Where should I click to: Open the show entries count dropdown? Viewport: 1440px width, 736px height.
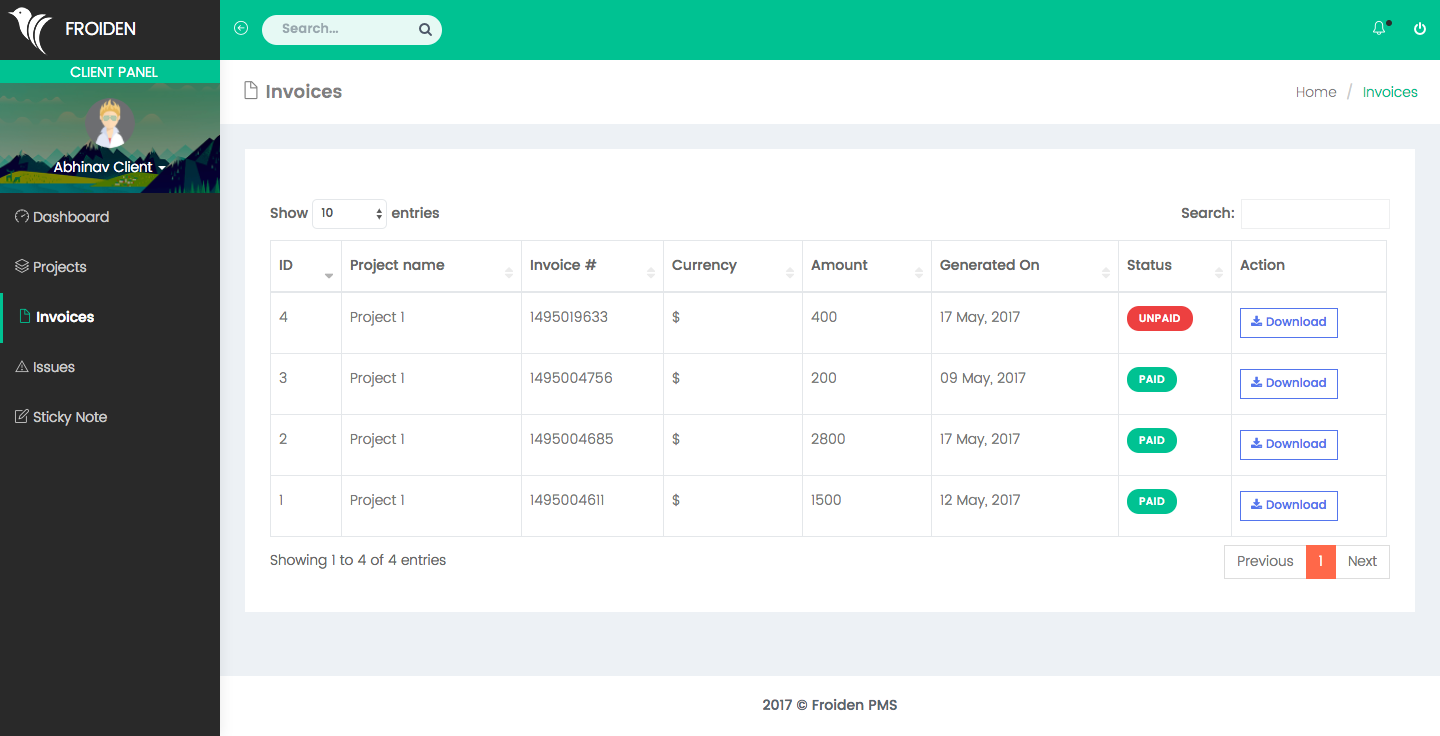[349, 214]
